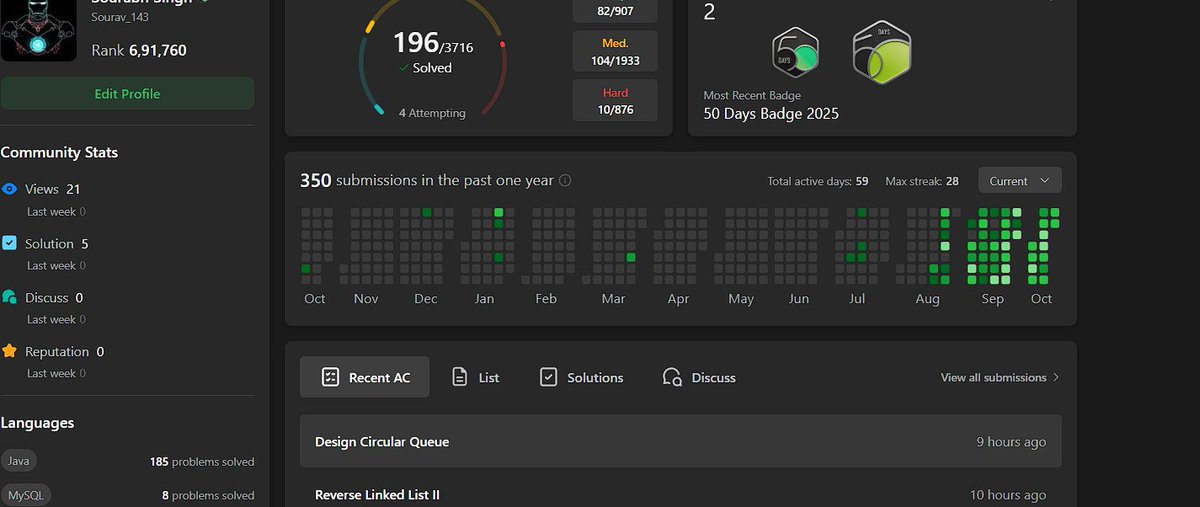The width and height of the screenshot is (1200, 507).
Task: Click the 185 problems solved text
Action: coord(202,462)
